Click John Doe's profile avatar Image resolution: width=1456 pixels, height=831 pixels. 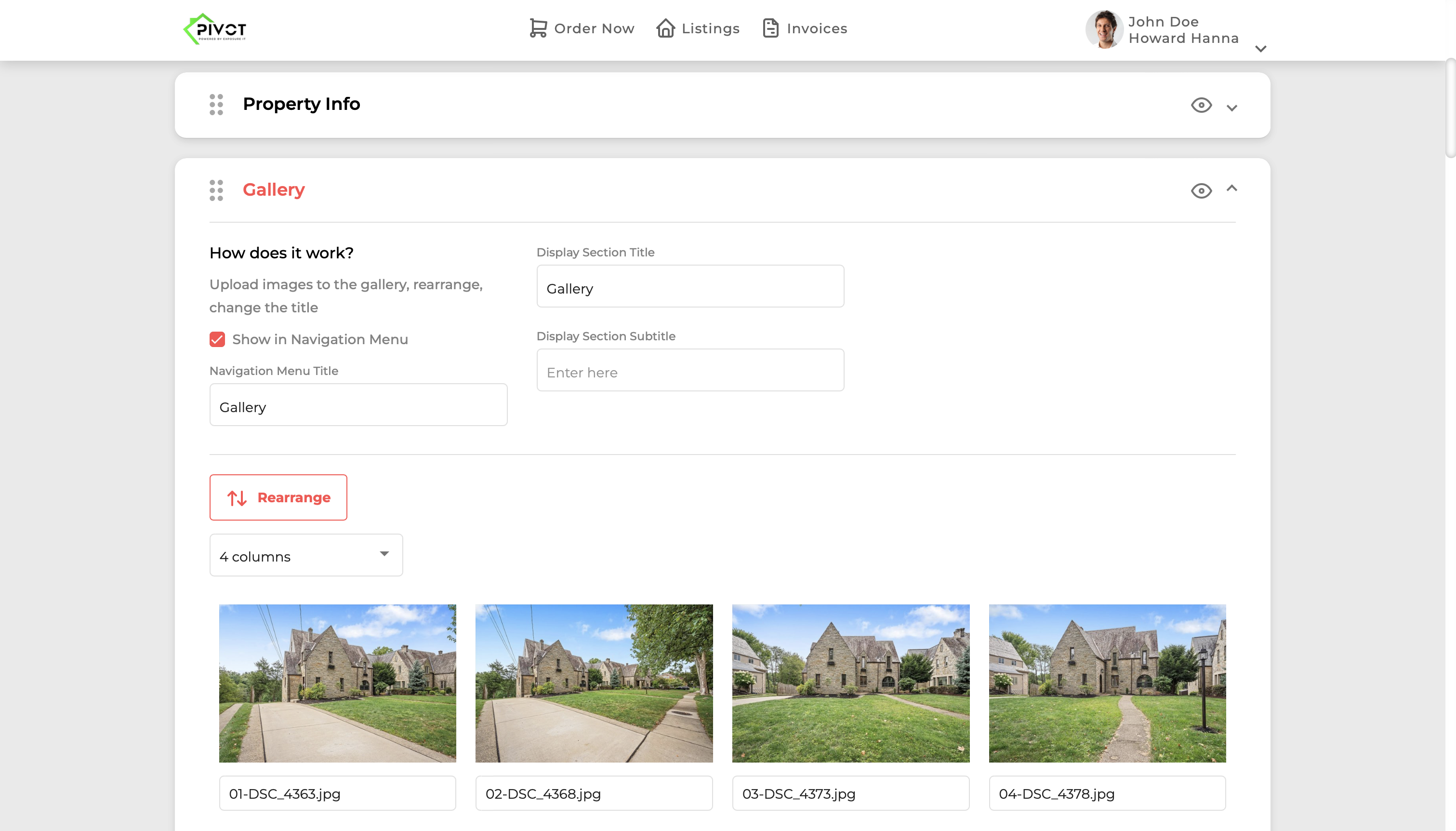point(1104,29)
